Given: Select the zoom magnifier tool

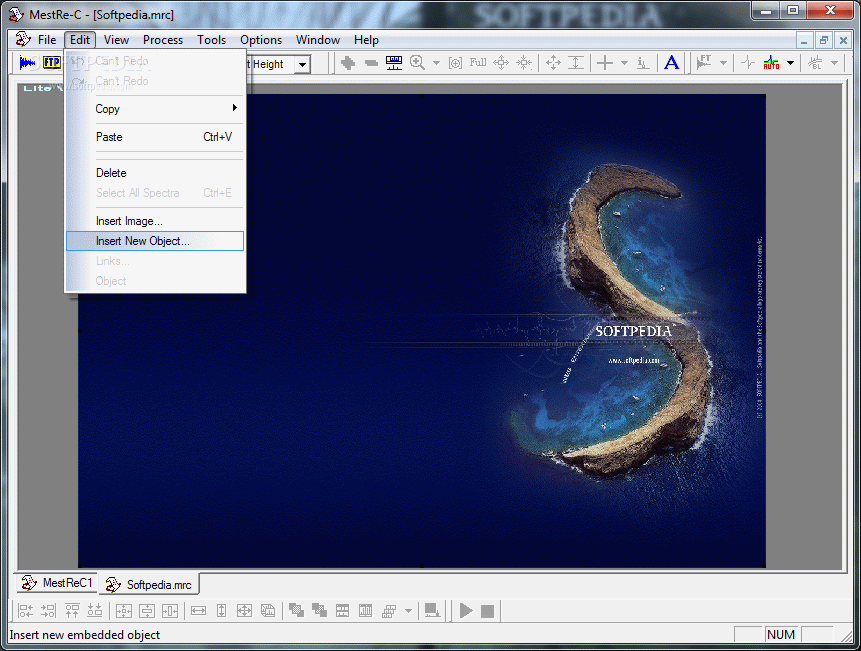Looking at the screenshot, I should pos(417,63).
